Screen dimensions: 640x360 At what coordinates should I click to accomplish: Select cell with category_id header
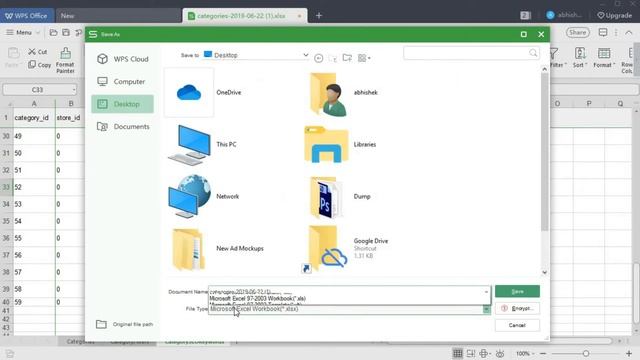point(34,118)
